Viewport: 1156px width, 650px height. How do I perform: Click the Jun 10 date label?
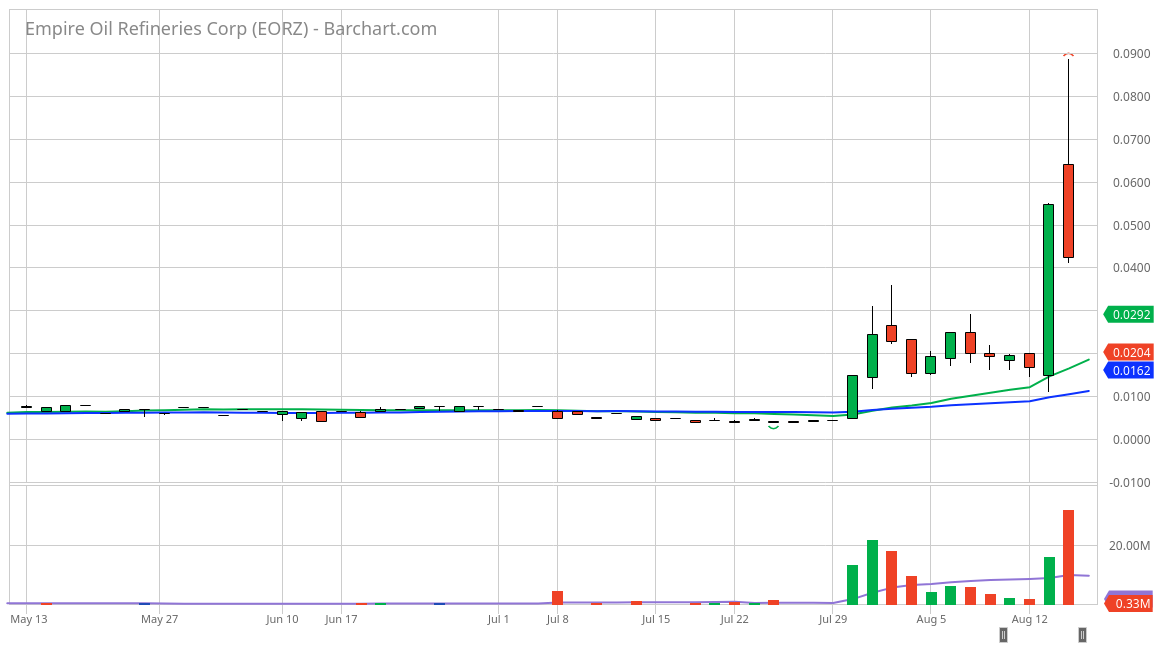282,619
